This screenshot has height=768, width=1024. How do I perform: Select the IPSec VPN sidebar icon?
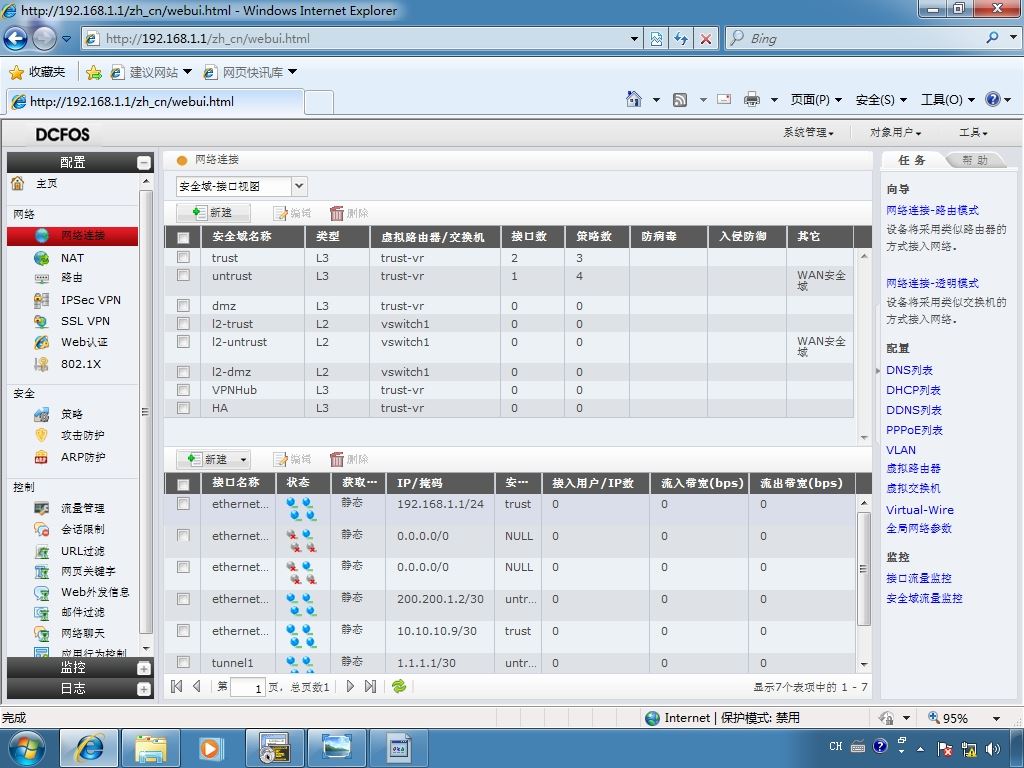point(42,300)
